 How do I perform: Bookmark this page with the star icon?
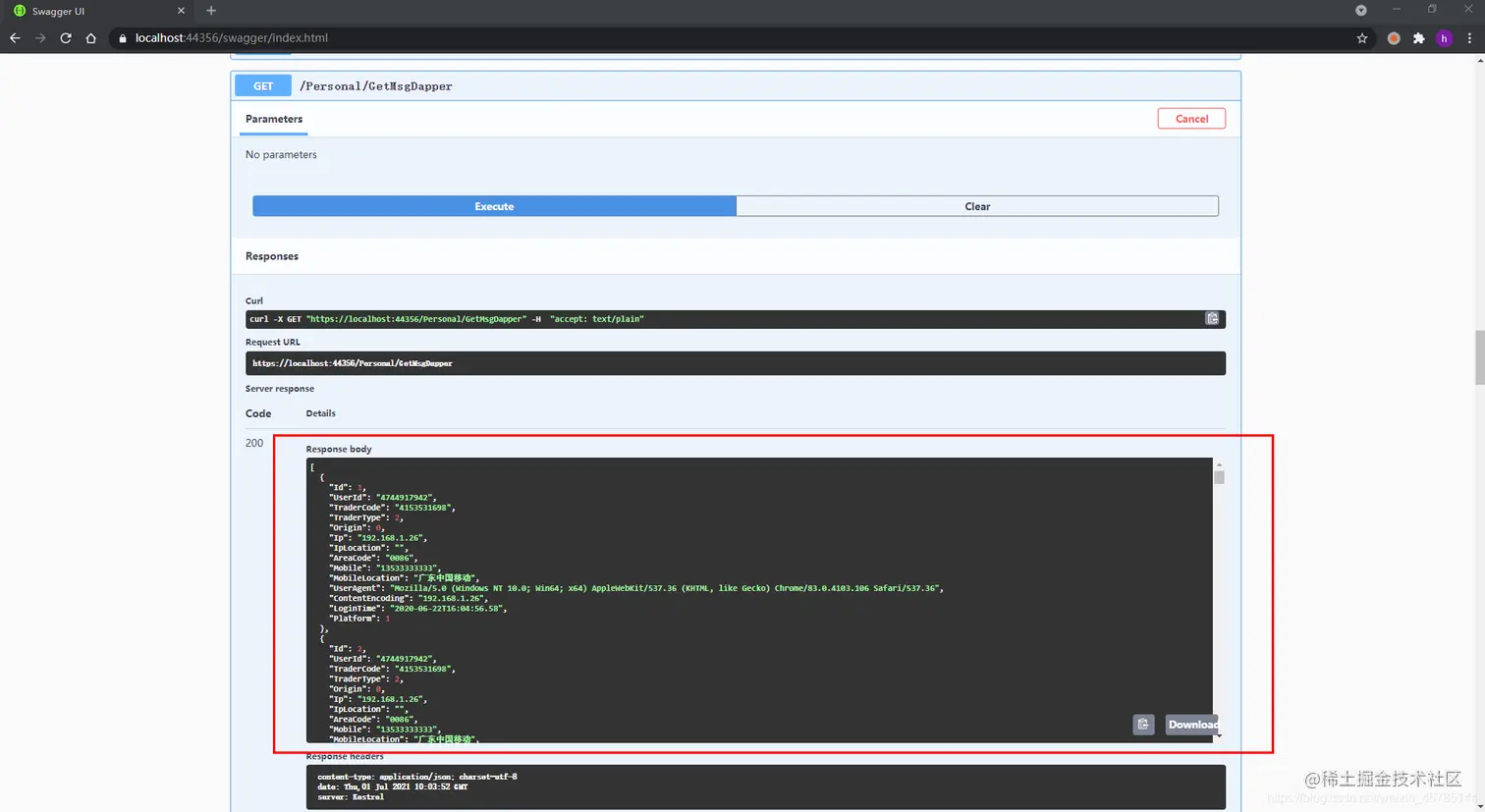(1362, 38)
